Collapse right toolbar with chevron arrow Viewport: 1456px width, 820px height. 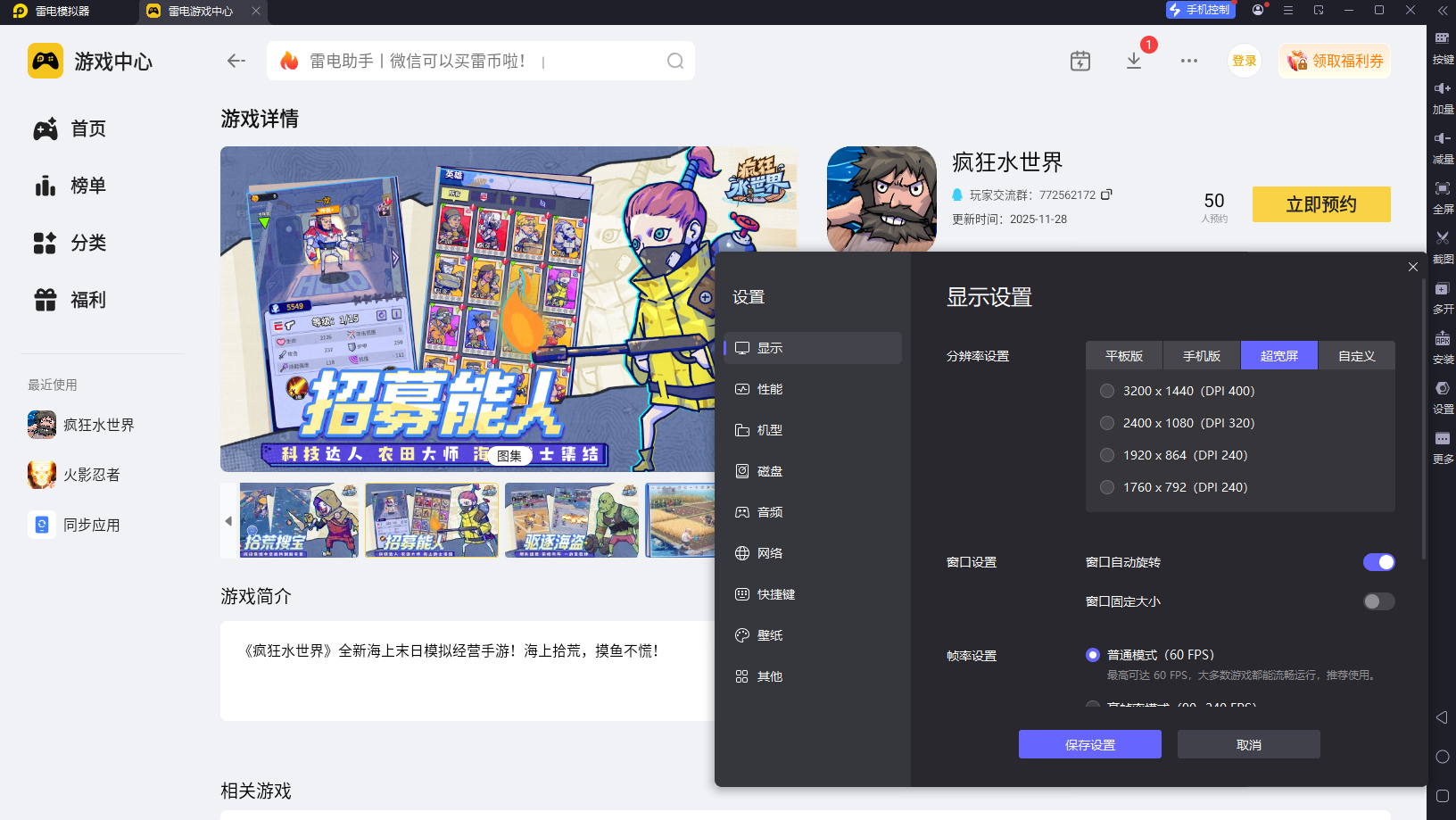click(x=1443, y=12)
